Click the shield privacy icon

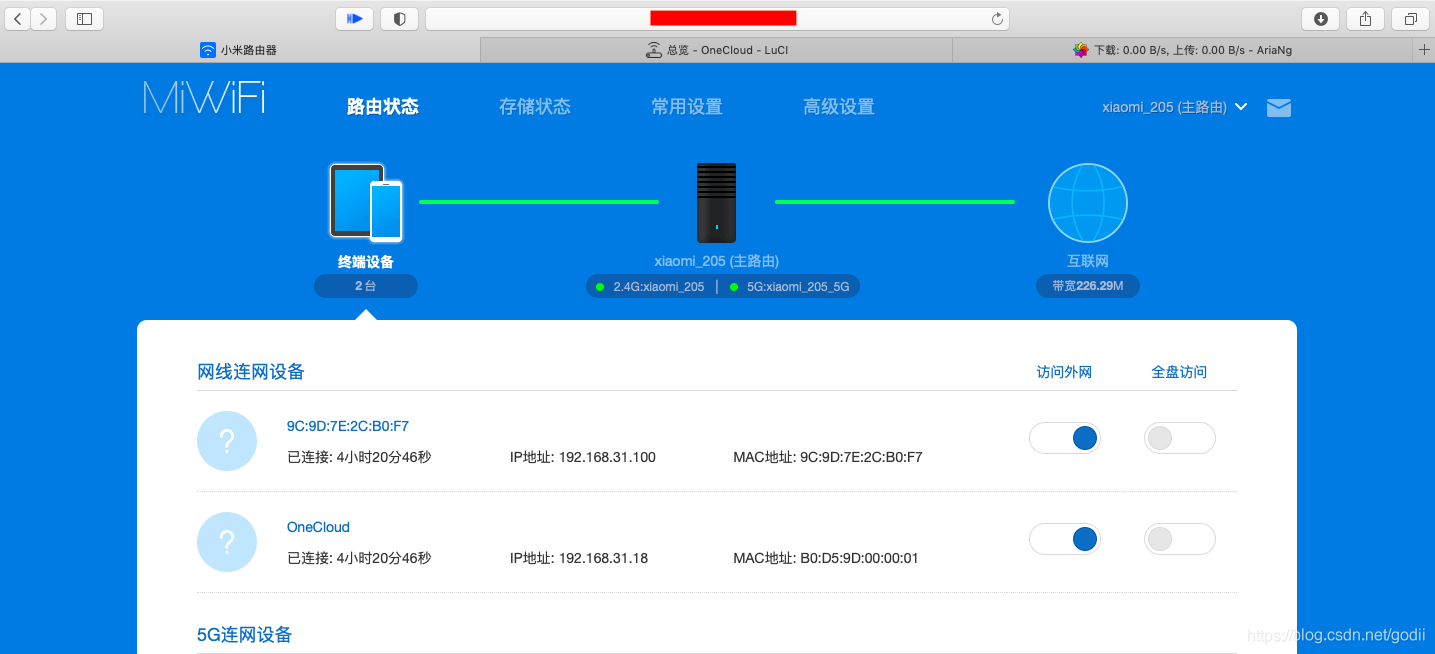(x=399, y=18)
